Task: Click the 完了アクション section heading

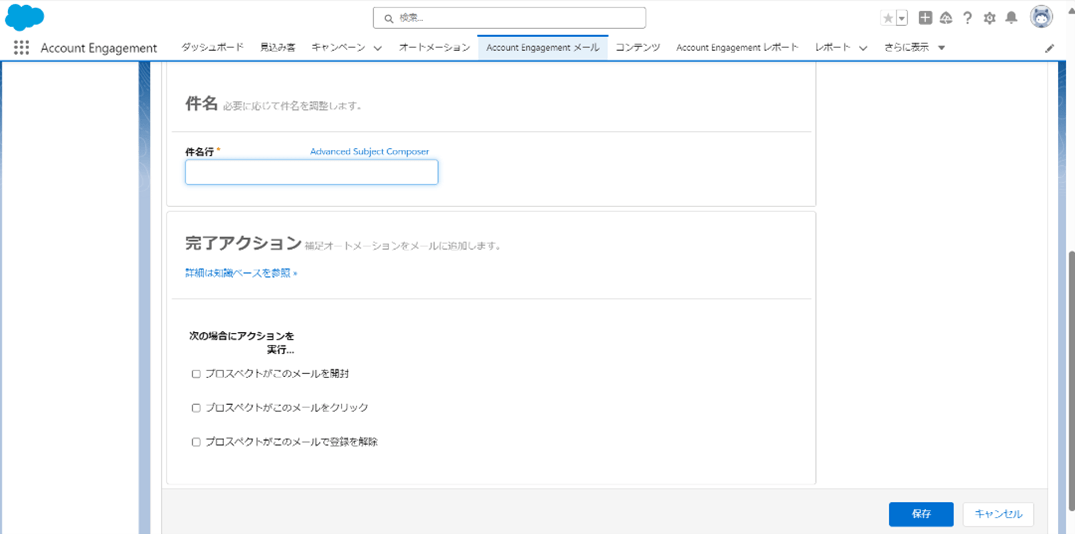Action: point(243,243)
